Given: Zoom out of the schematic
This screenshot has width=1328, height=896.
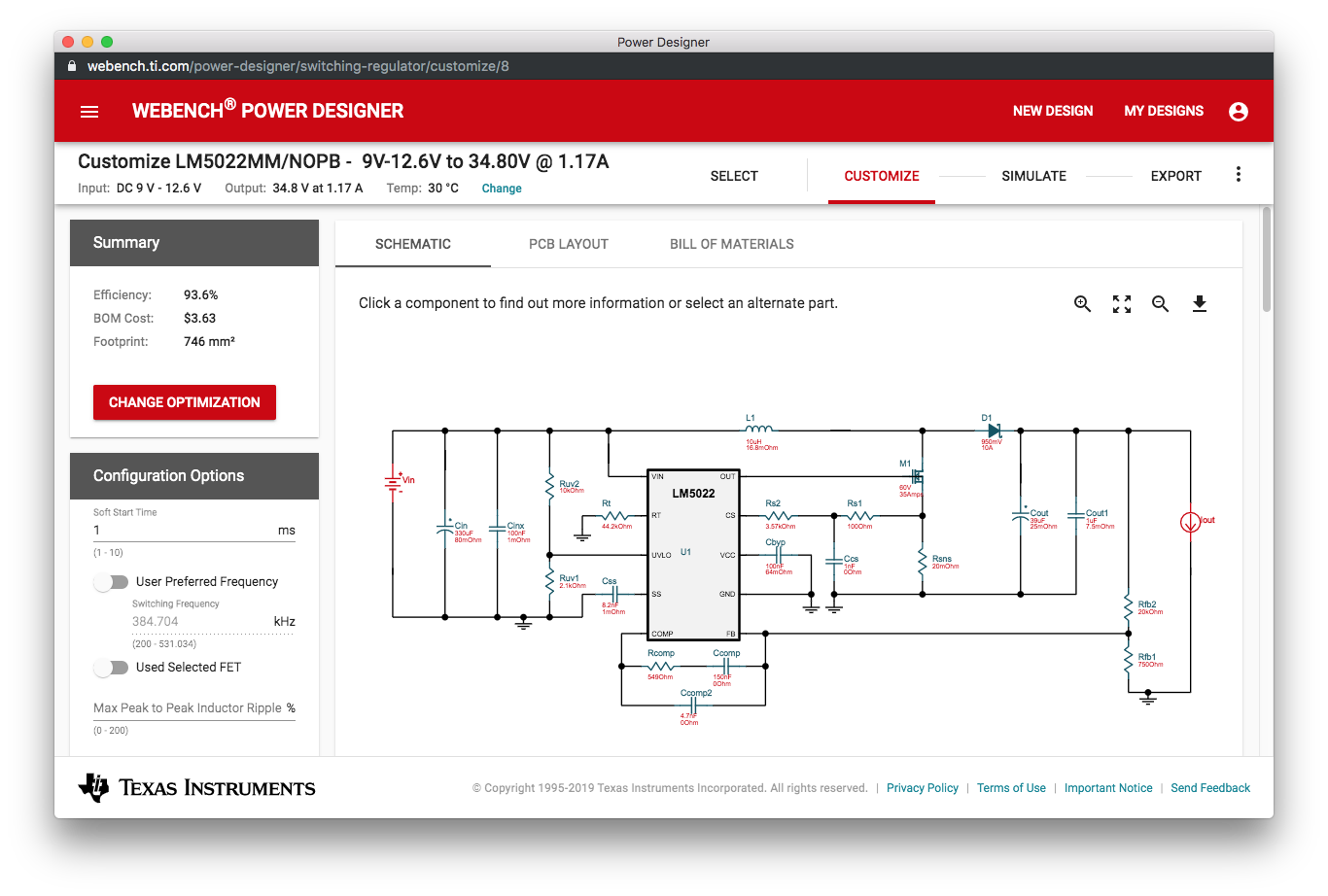Looking at the screenshot, I should pos(1160,304).
